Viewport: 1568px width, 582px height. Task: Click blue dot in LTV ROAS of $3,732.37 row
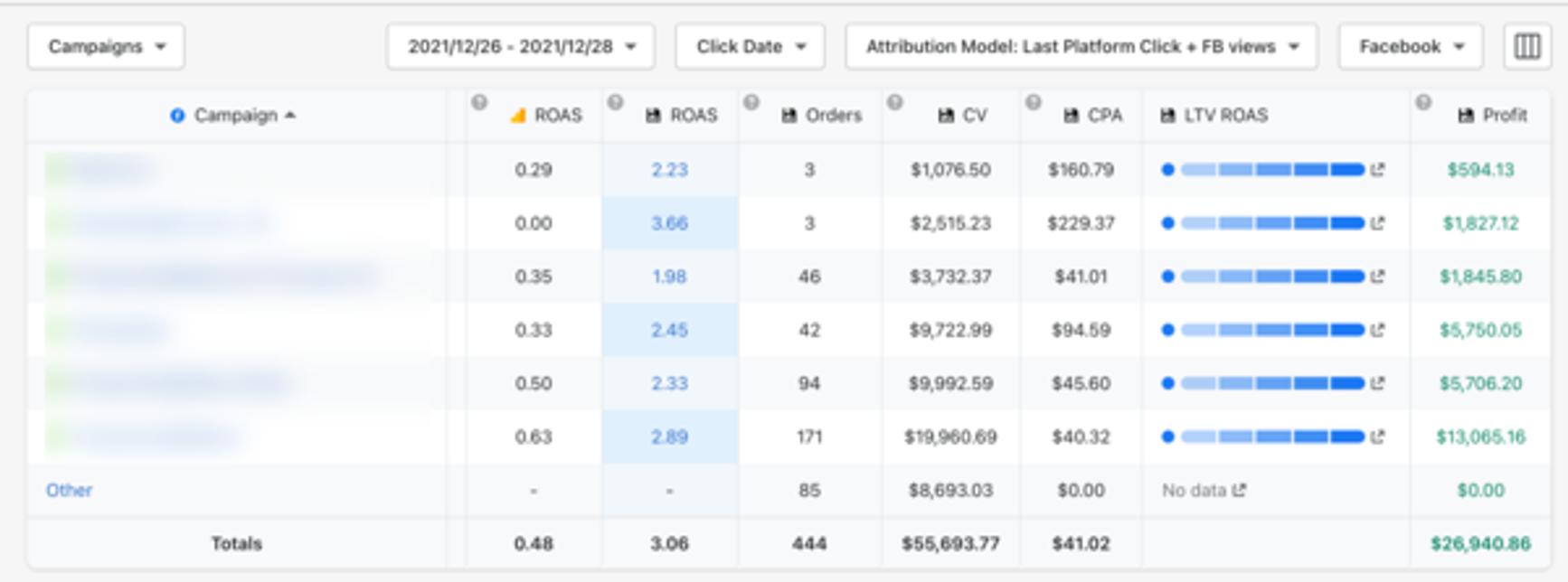pos(1167,277)
